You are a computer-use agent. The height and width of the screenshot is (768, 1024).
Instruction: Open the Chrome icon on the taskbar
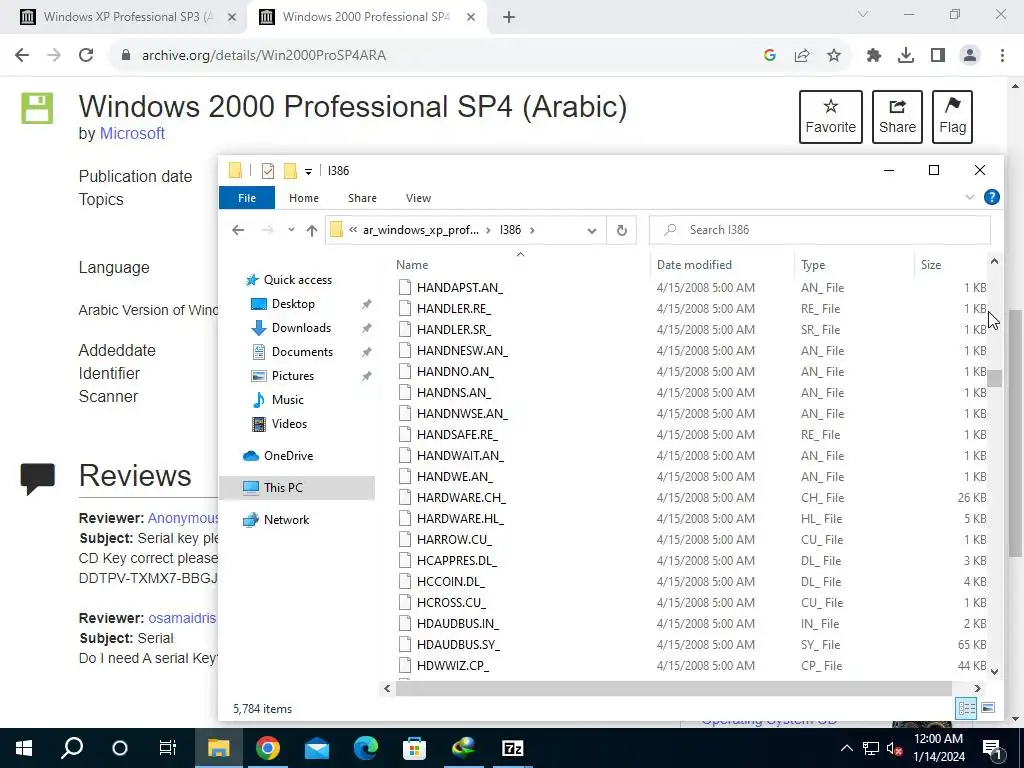(268, 748)
